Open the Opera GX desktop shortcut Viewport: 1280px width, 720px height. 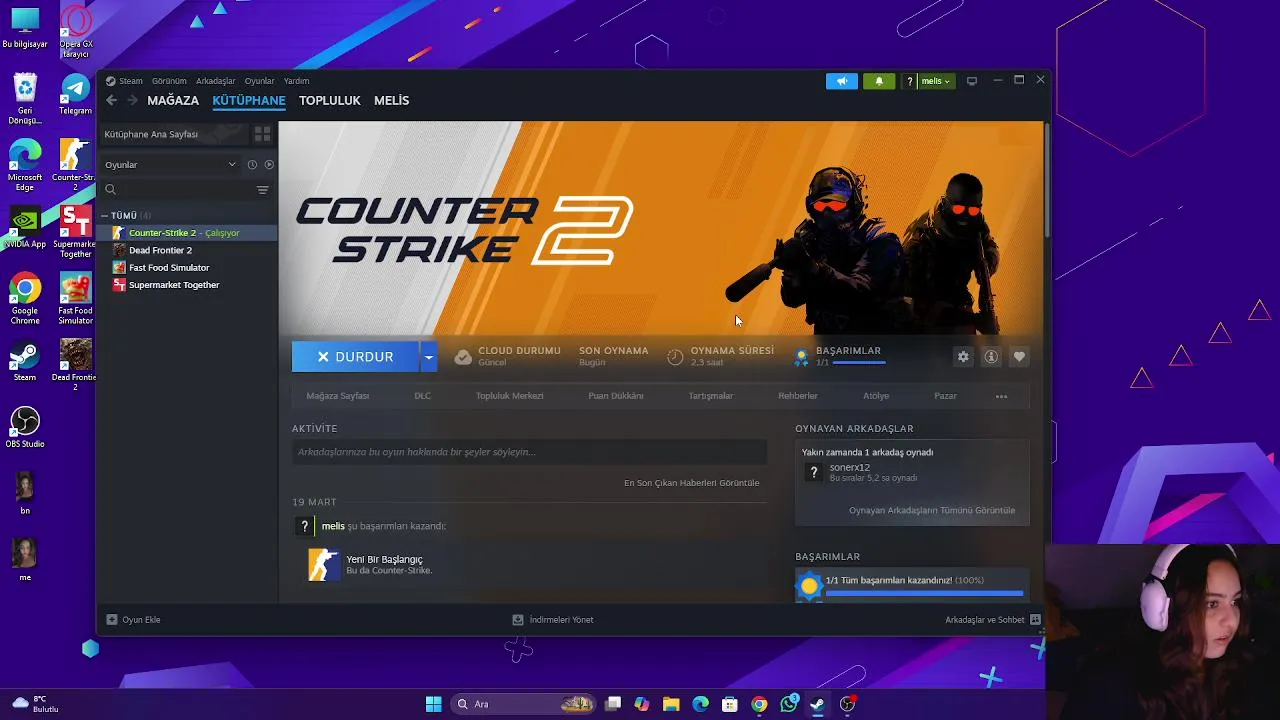point(75,30)
